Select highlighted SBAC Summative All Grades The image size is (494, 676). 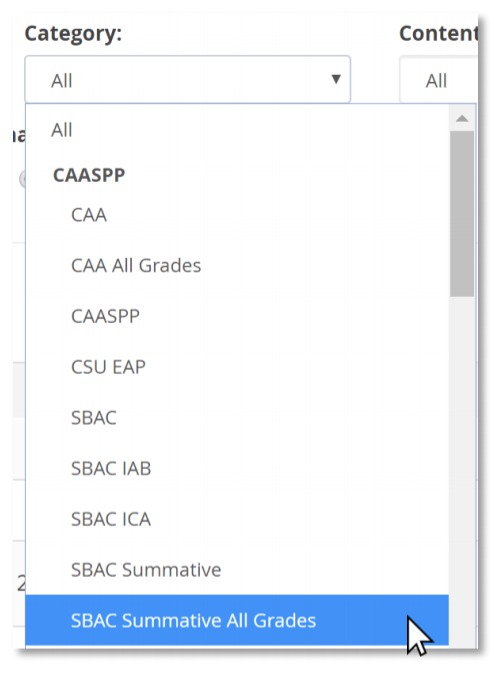(237, 620)
